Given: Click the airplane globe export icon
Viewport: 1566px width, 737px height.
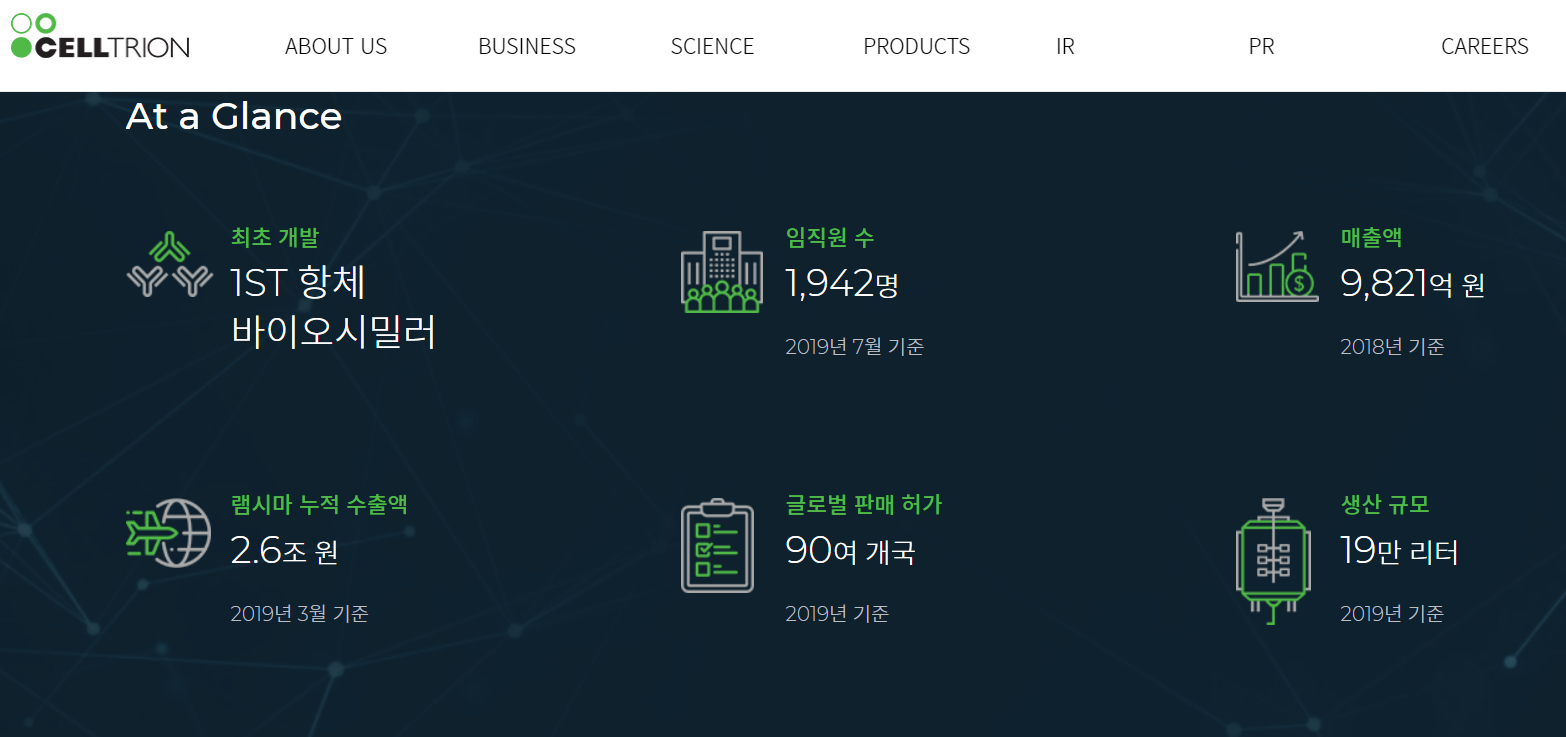Looking at the screenshot, I should coord(169,534).
